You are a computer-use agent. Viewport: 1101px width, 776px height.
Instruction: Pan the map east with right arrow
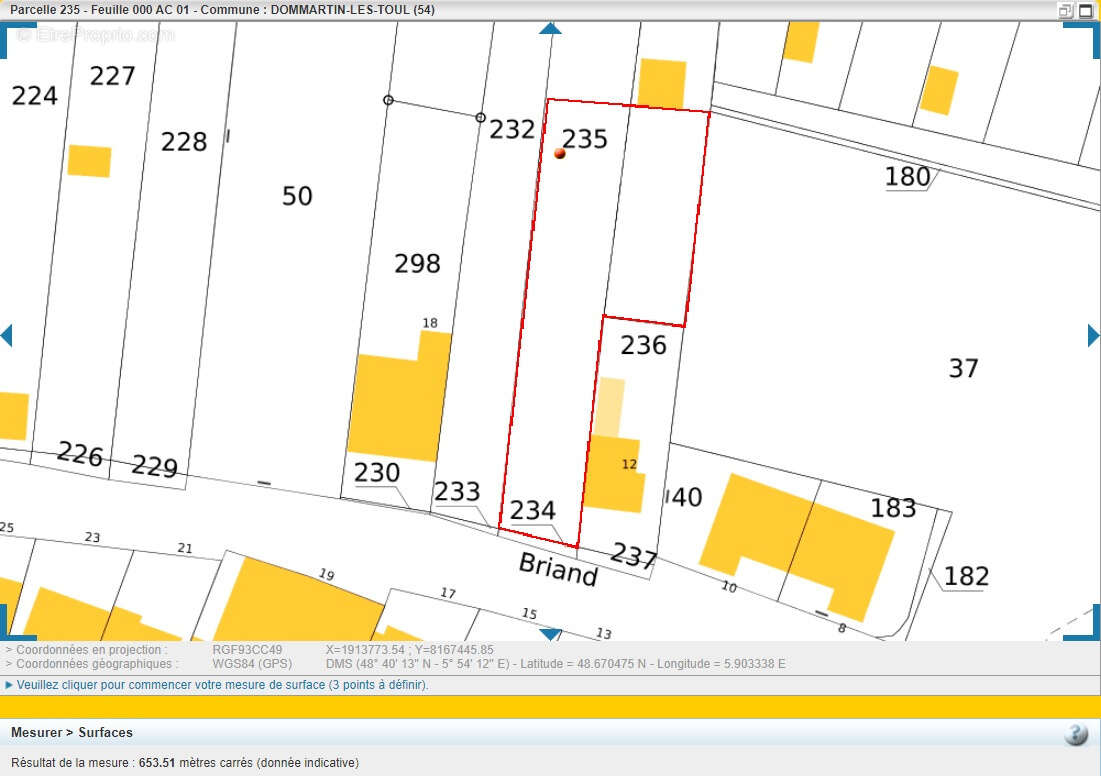click(1094, 335)
